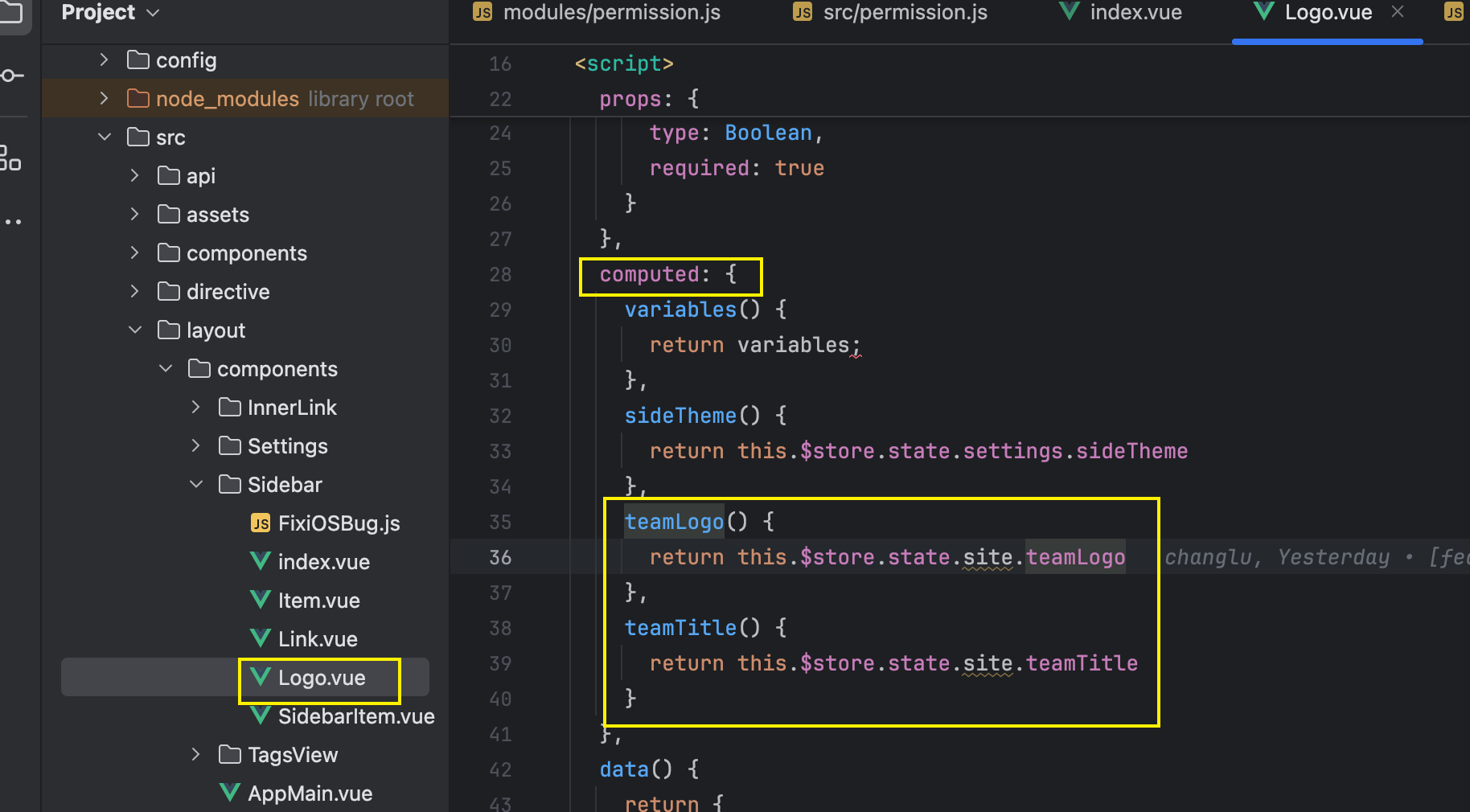This screenshot has width=1470, height=812.
Task: Select the Sidebar folder icon
Action: click(x=230, y=485)
